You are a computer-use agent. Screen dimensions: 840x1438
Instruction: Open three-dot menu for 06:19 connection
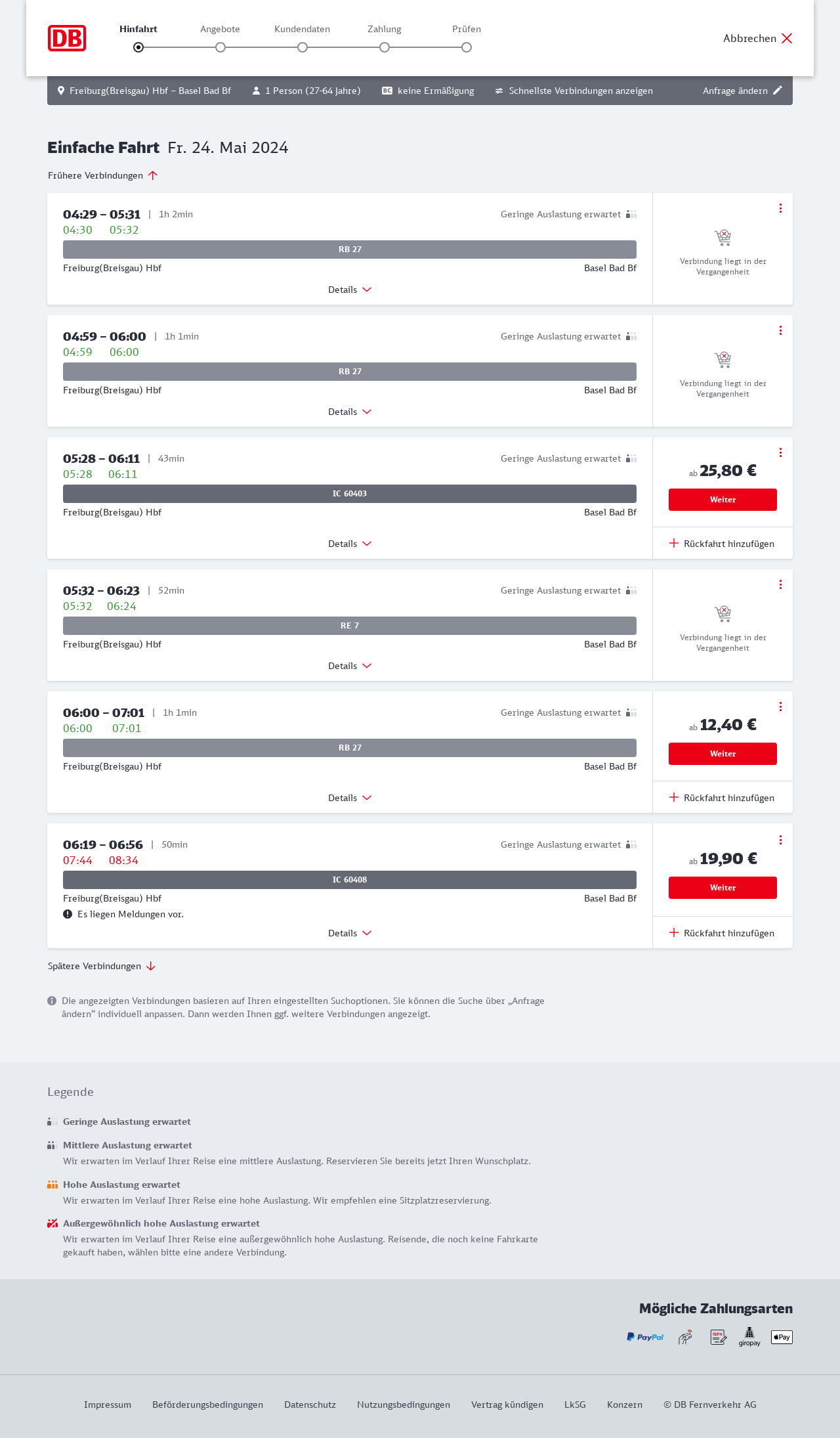(x=780, y=840)
